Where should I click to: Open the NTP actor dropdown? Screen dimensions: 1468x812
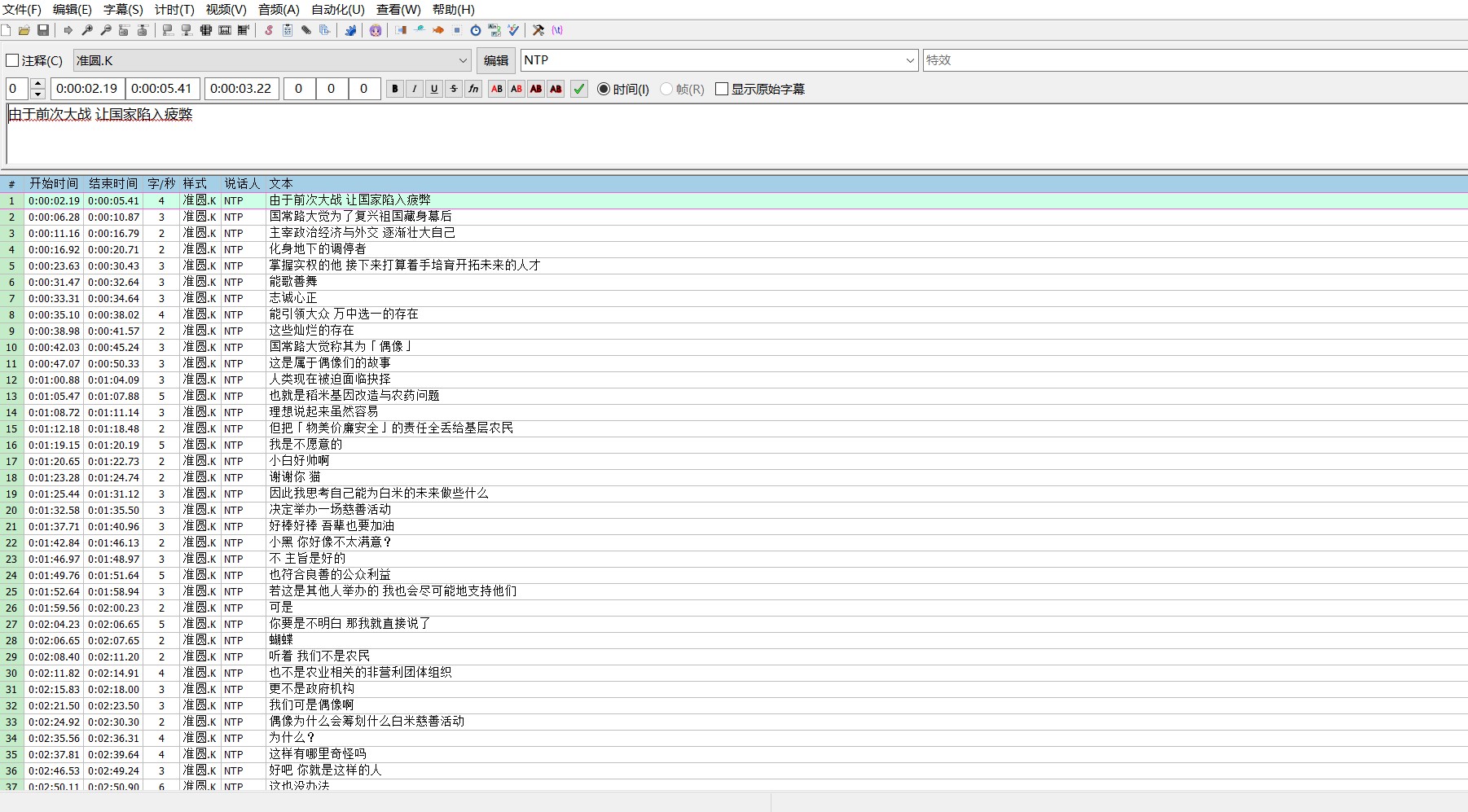pos(720,60)
